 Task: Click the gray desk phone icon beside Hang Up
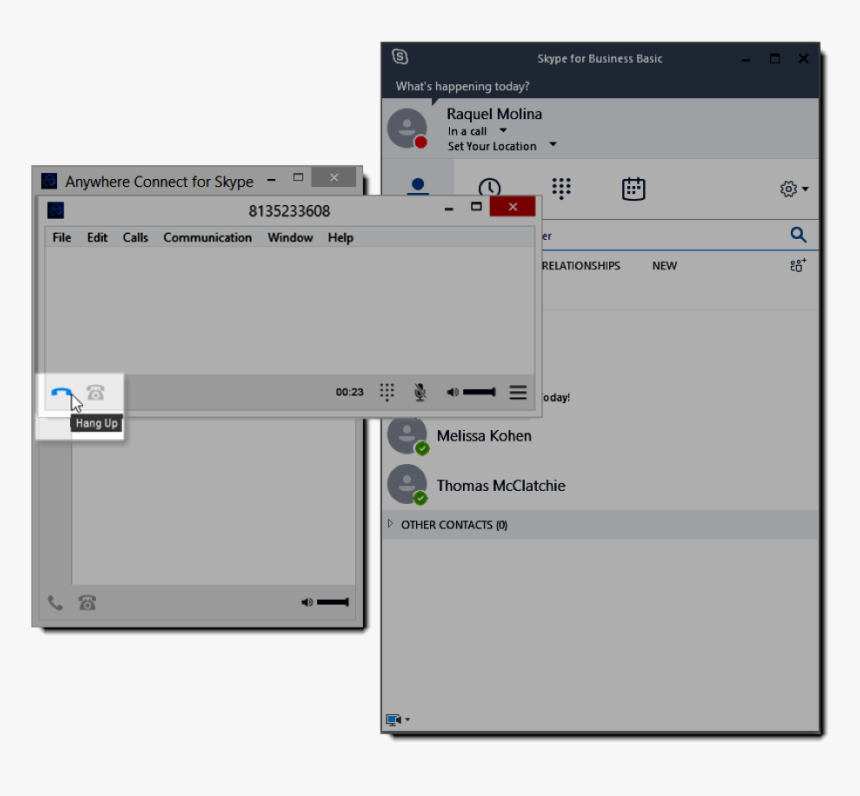coord(95,393)
